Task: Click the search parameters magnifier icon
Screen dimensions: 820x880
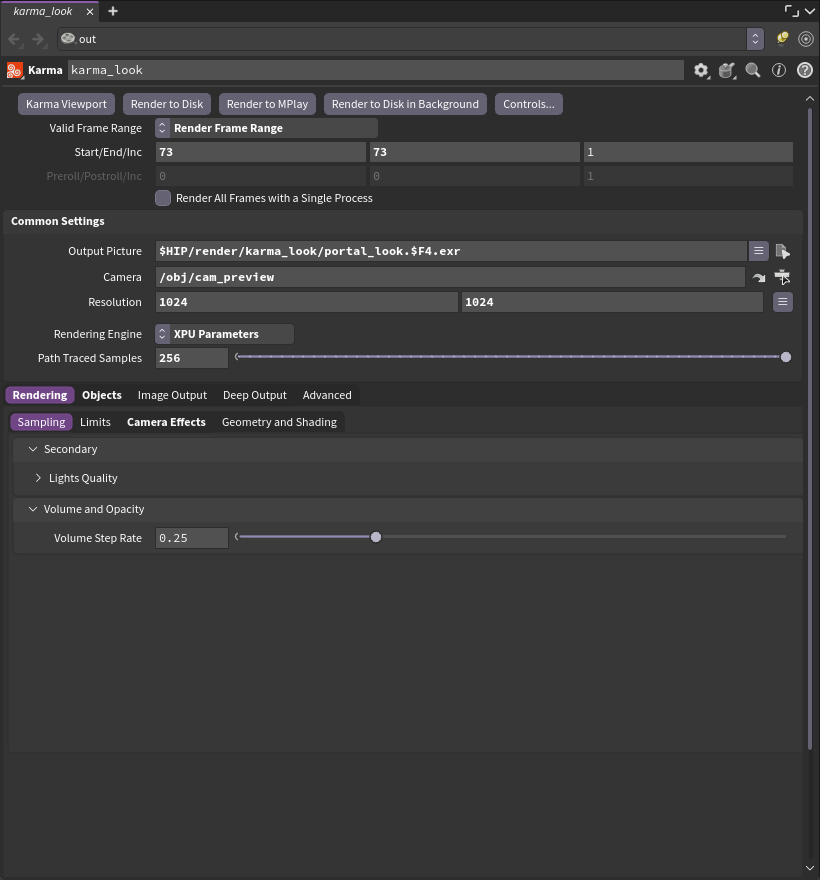Action: [753, 70]
